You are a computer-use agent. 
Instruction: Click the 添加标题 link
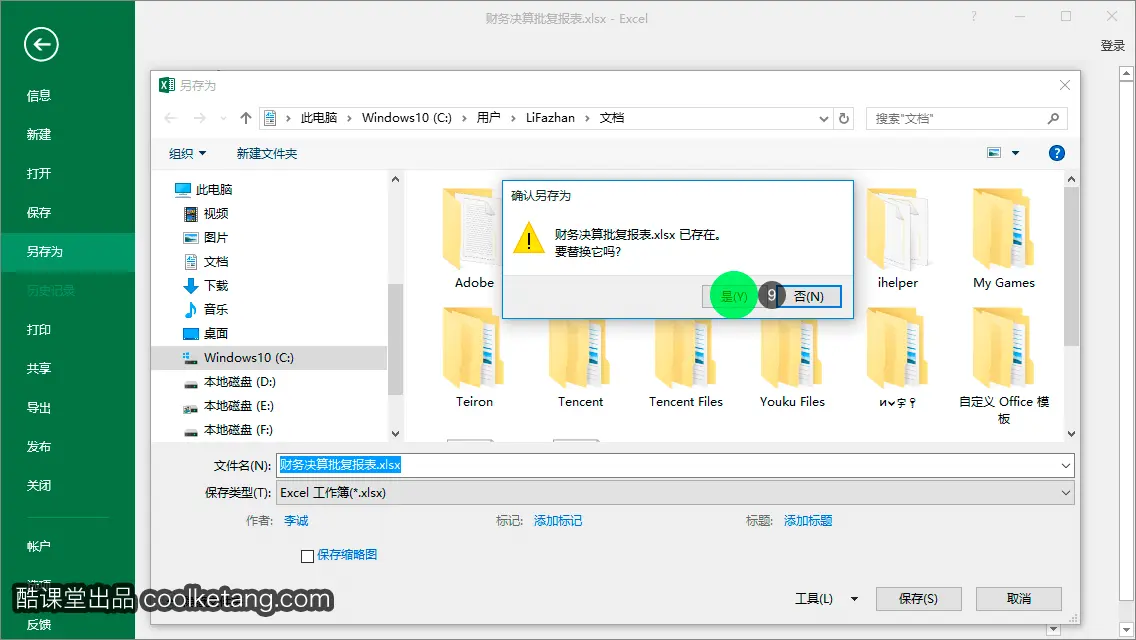808,520
